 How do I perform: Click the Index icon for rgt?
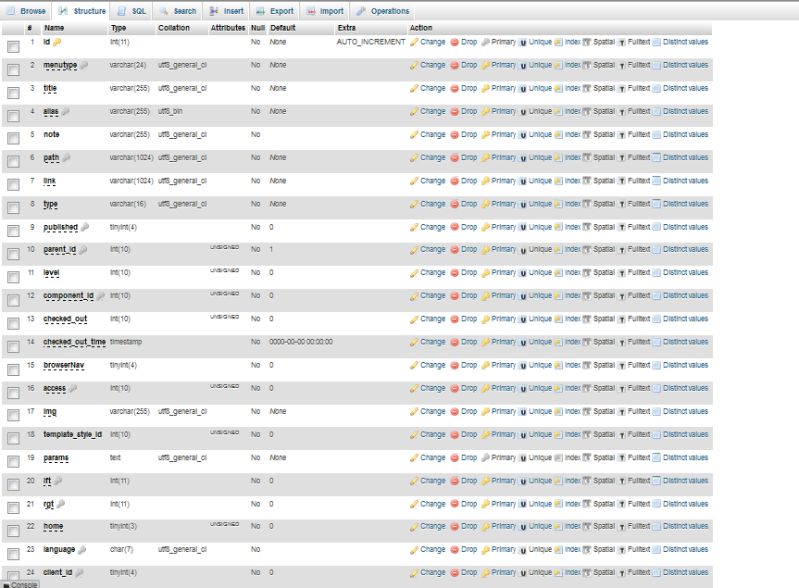[558, 504]
